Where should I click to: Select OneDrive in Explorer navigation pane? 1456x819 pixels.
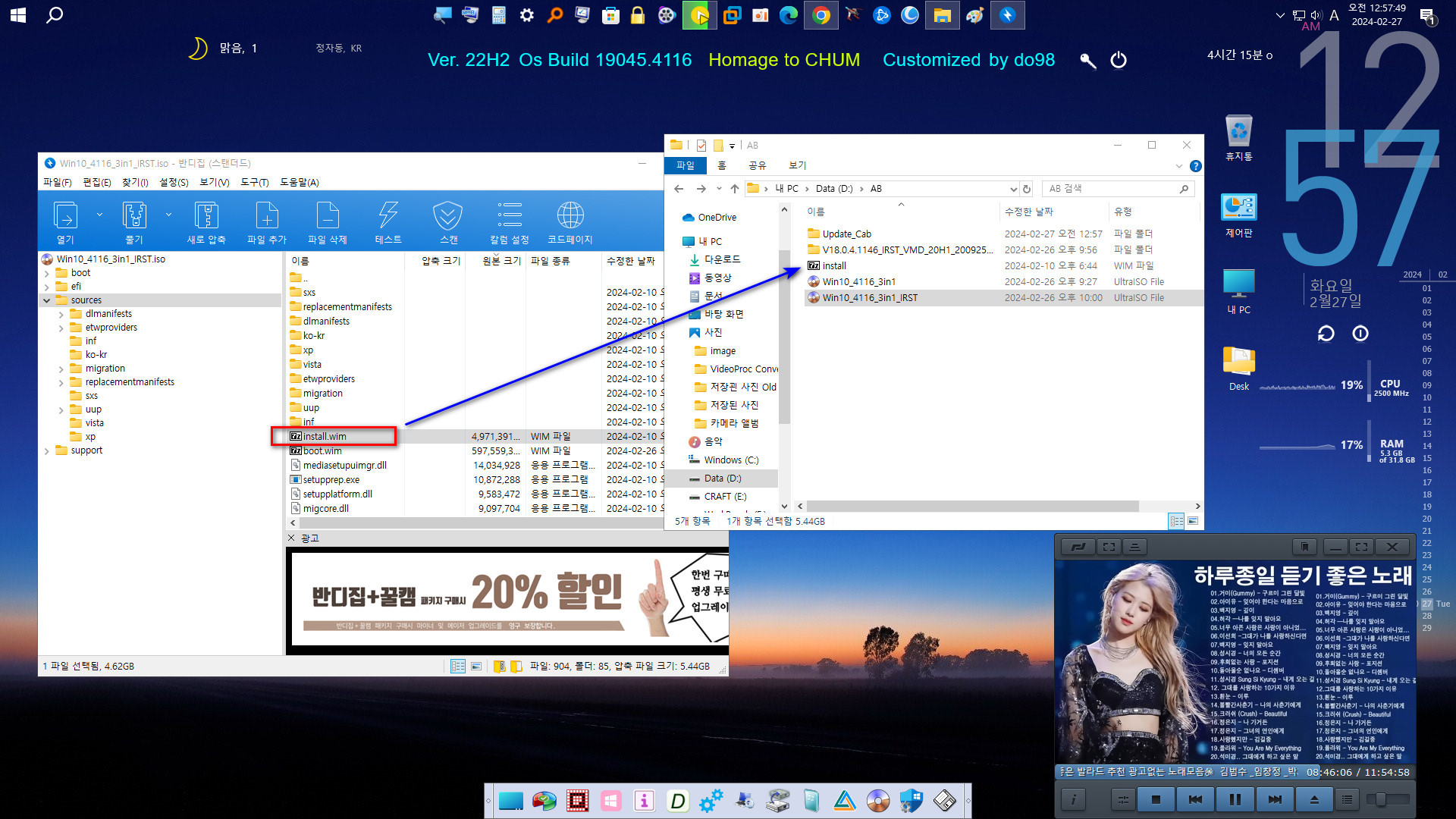pos(717,218)
